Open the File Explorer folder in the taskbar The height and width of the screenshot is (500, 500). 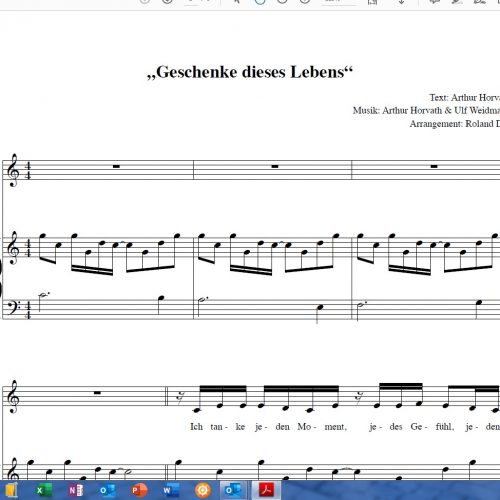point(10,490)
